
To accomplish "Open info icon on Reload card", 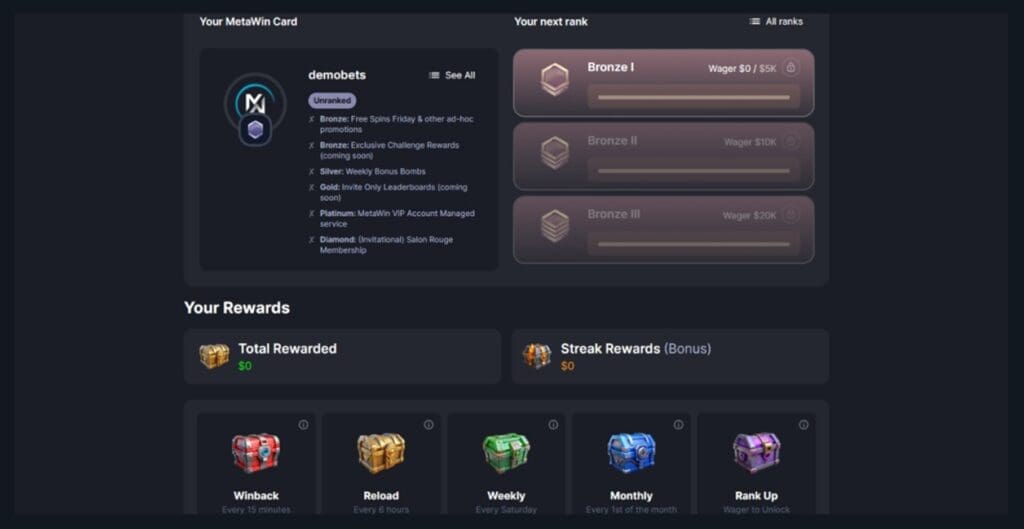I will 428,425.
